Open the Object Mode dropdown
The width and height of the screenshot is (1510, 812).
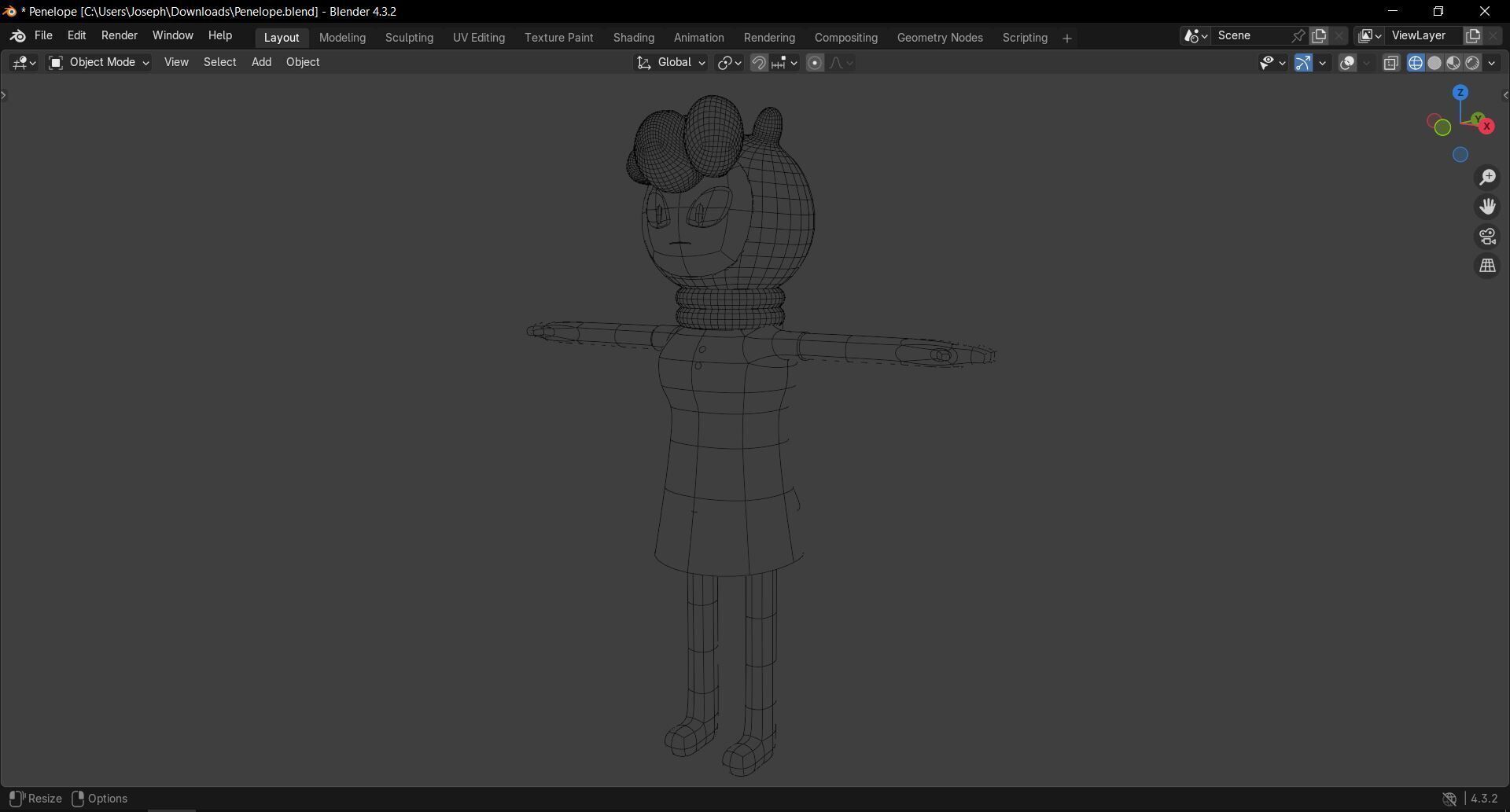(x=99, y=63)
